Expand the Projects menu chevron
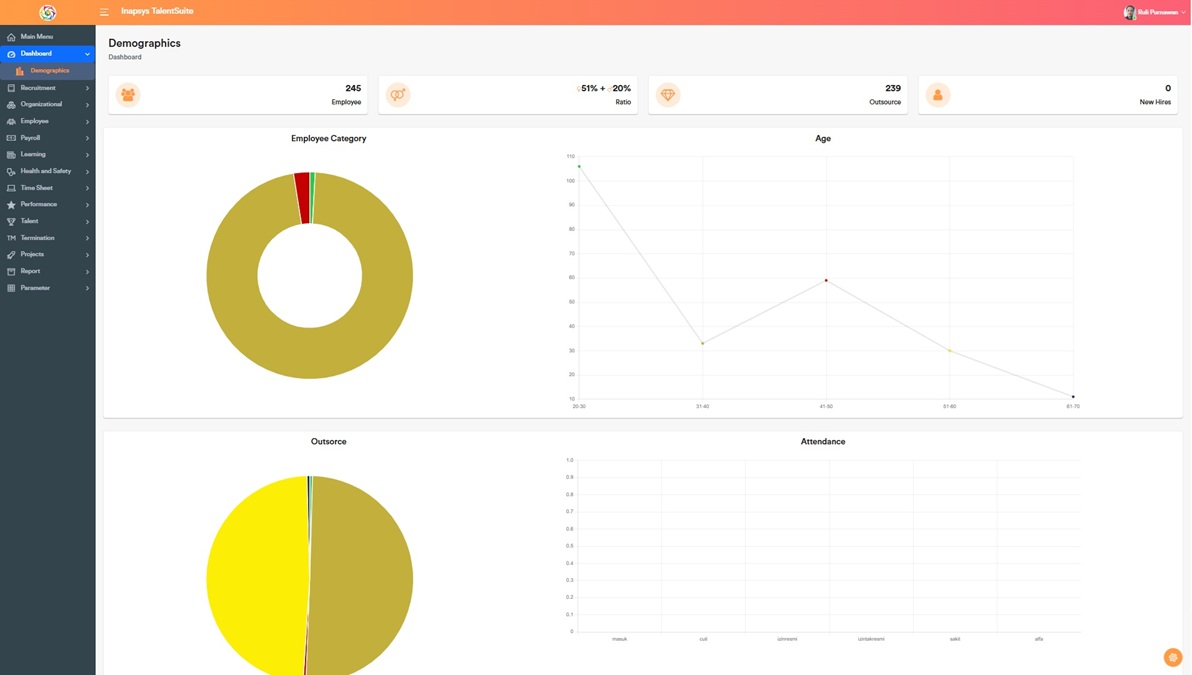 pyautogui.click(x=87, y=255)
